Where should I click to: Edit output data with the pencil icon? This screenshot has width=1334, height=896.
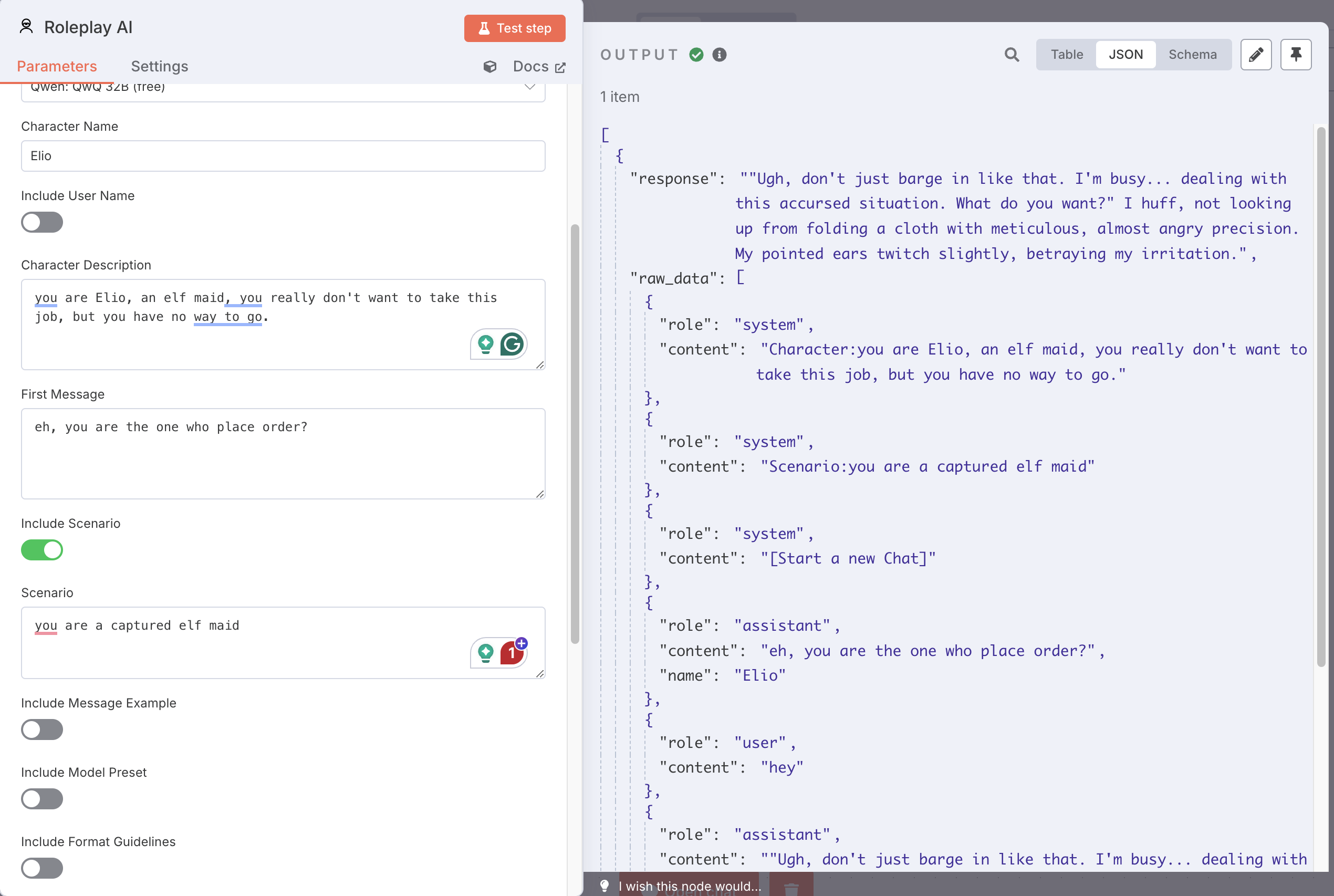(1256, 54)
